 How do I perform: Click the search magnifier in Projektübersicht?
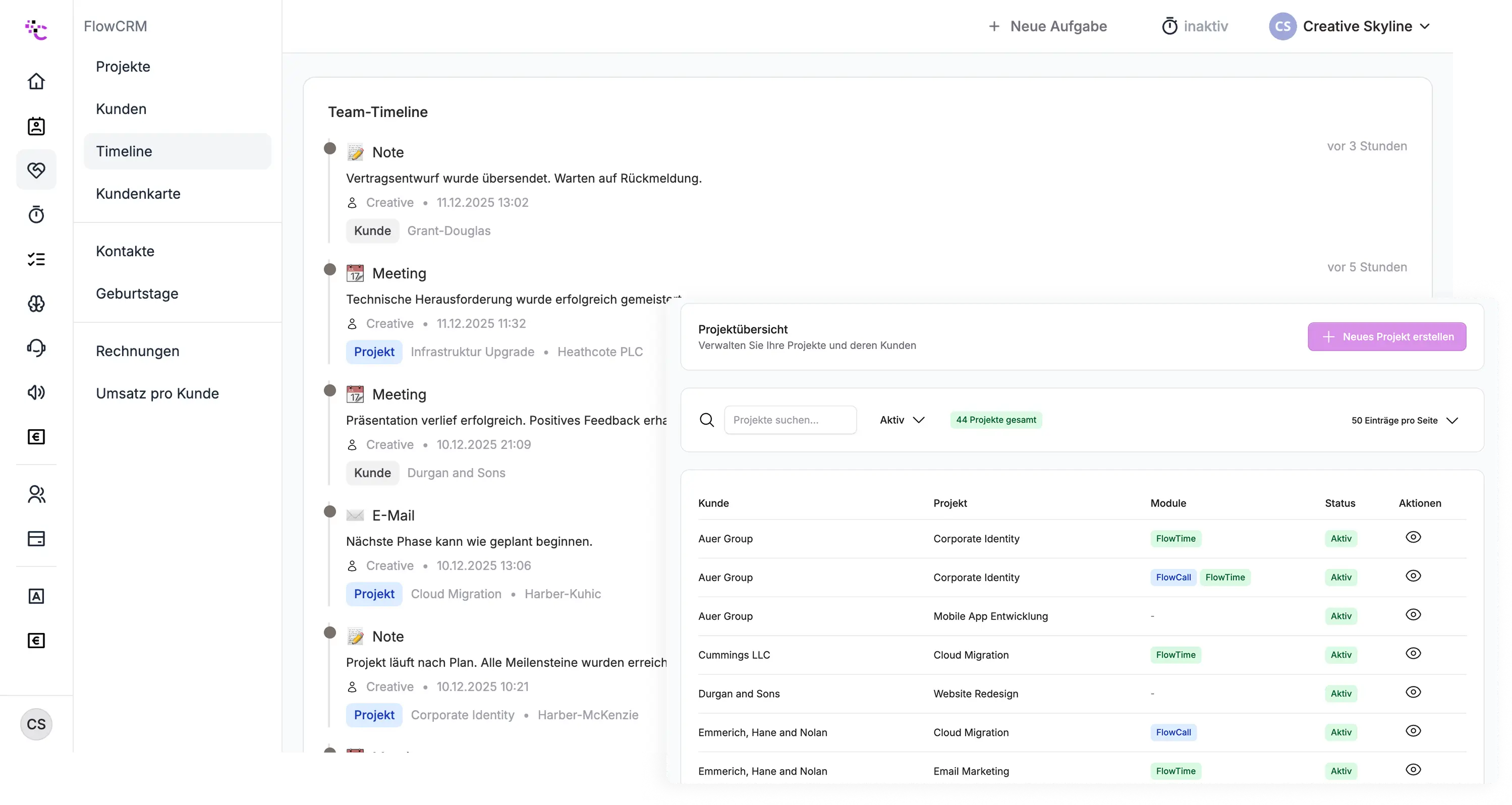click(707, 420)
